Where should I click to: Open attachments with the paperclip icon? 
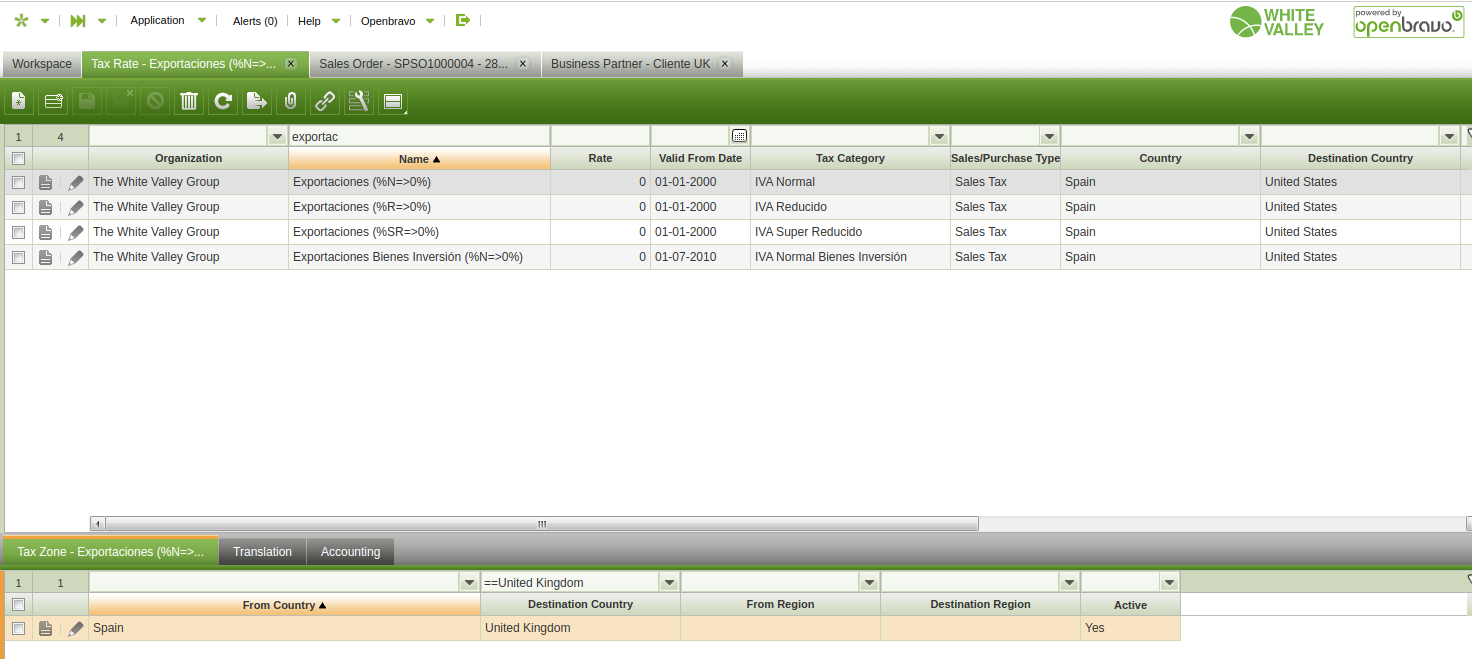point(291,101)
